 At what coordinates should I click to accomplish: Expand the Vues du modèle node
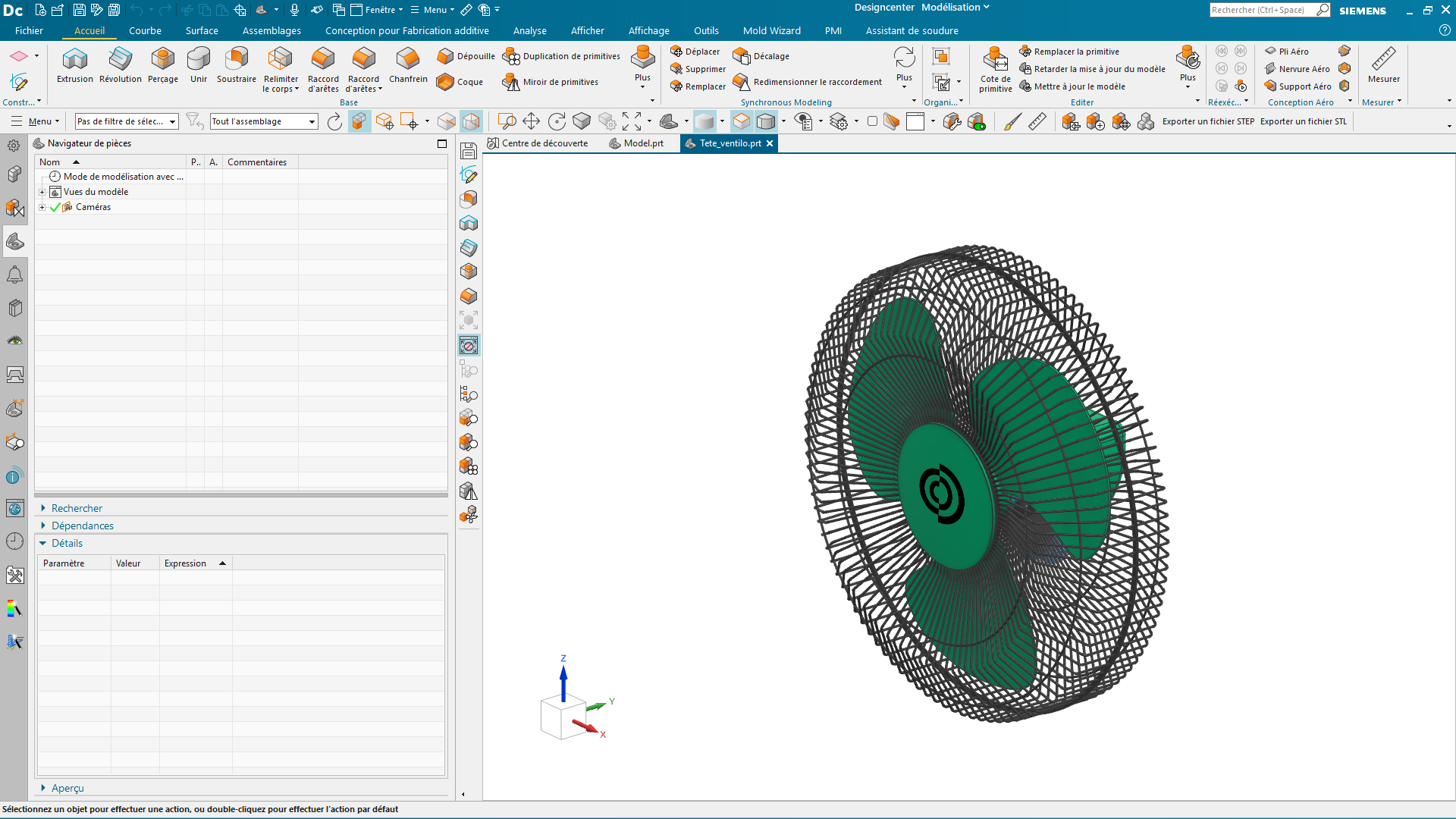42,192
